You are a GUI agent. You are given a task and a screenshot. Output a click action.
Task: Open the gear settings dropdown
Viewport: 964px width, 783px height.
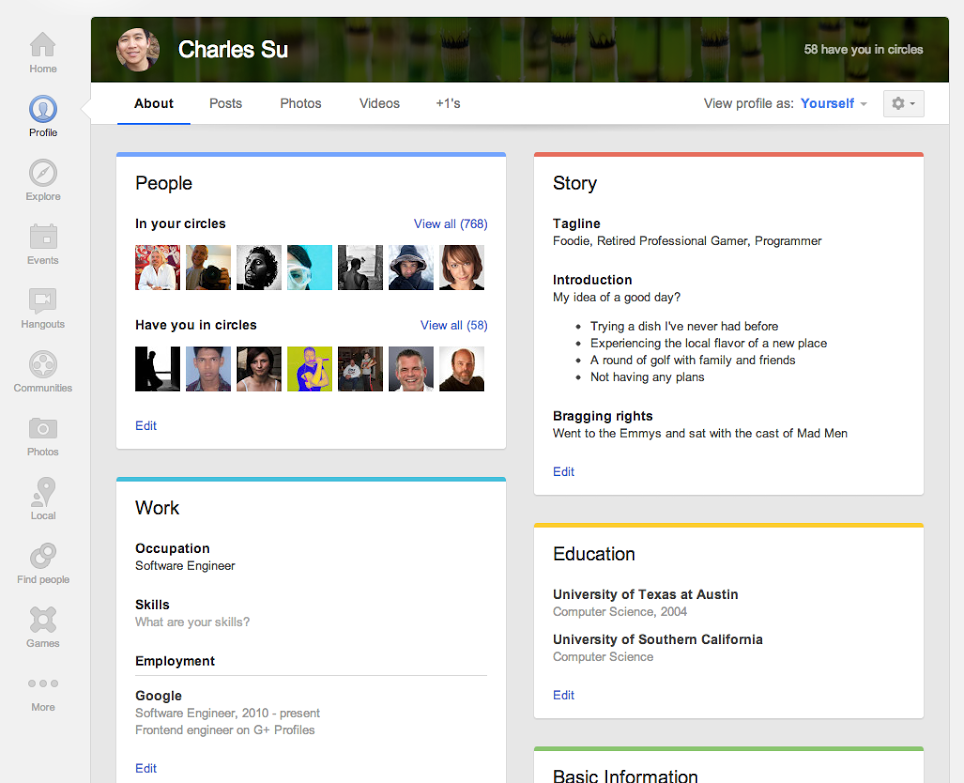[903, 104]
